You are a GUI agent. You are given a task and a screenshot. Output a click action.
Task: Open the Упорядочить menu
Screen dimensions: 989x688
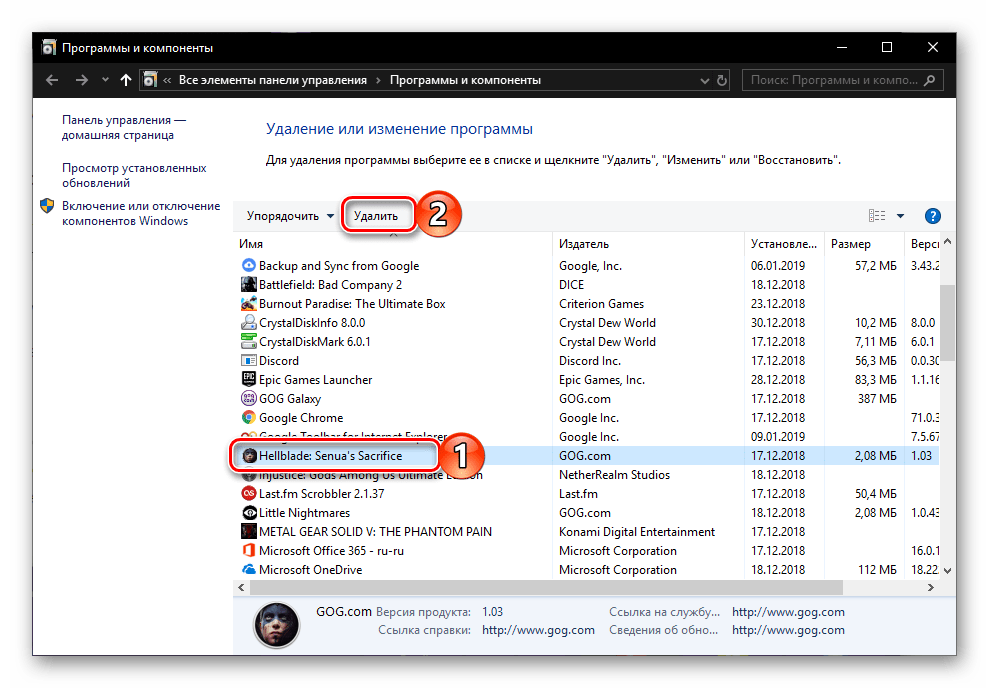pyautogui.click(x=290, y=216)
